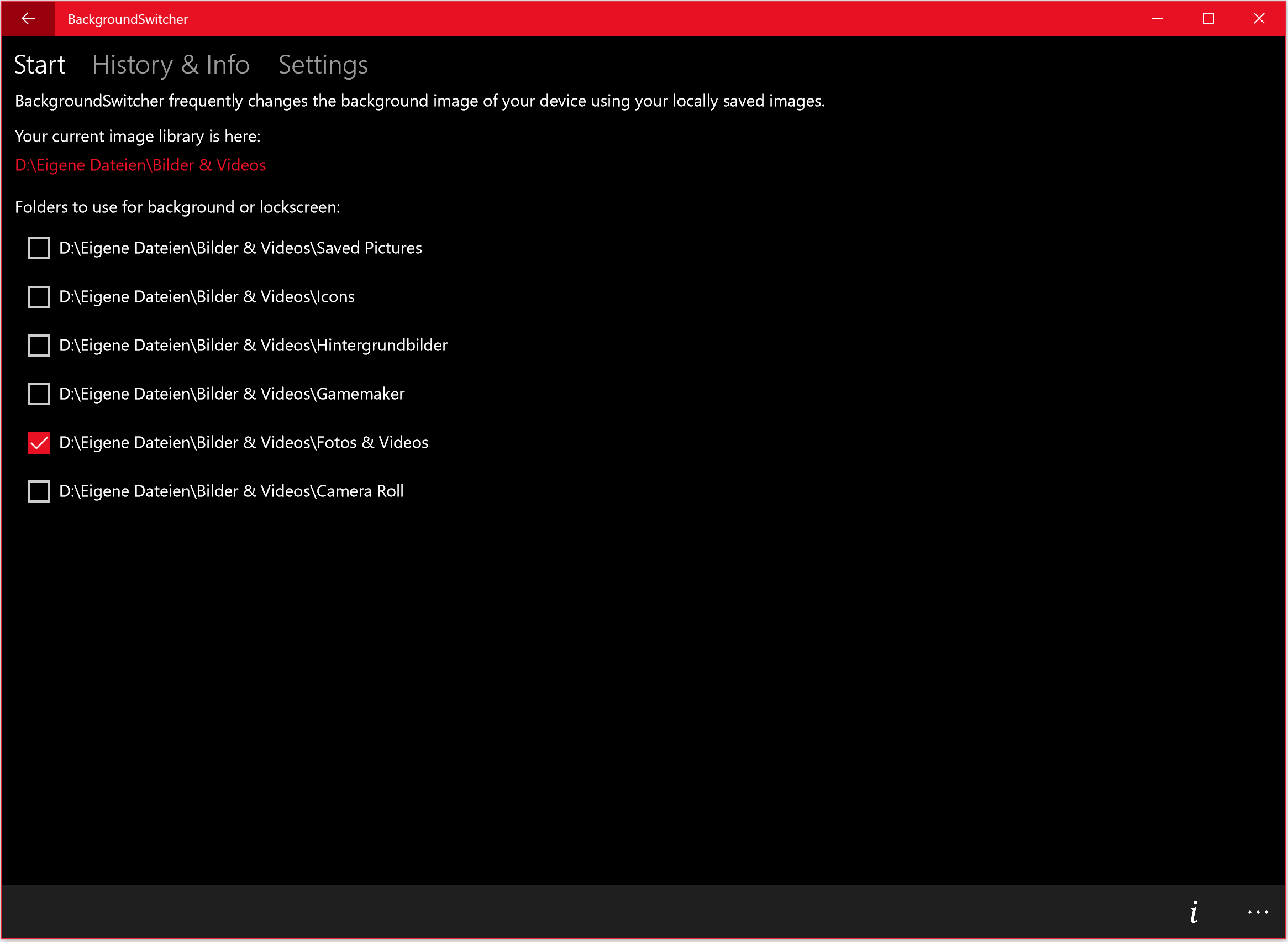Close the BackgroundSwitcher window
Viewport: 1288px width, 942px height.
click(x=1259, y=19)
